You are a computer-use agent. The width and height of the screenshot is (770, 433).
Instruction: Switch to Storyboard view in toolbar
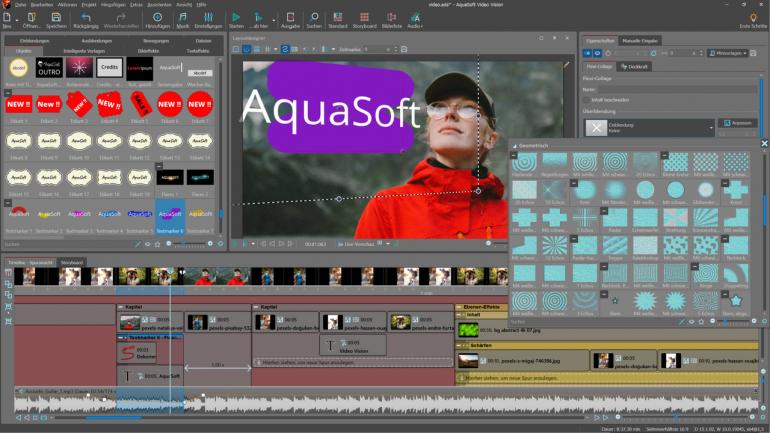coord(366,18)
